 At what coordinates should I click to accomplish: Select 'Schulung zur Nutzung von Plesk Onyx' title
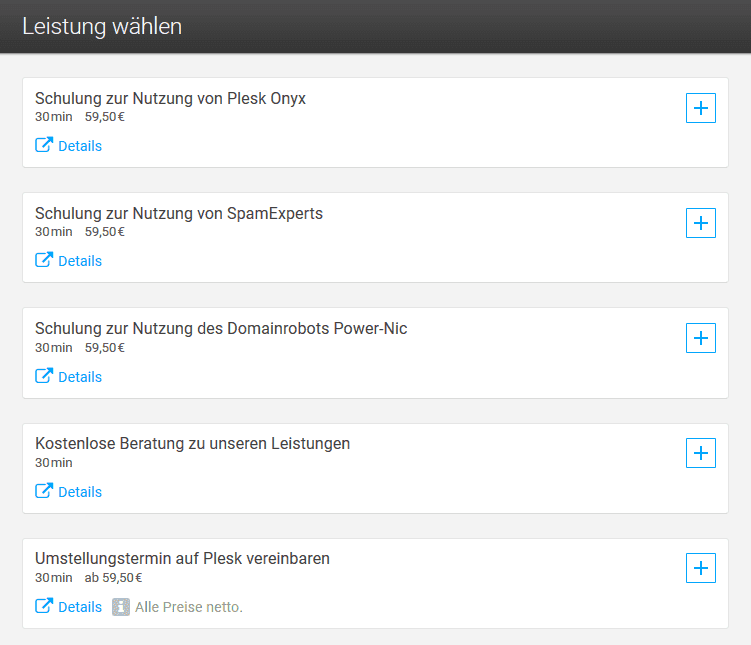pos(170,99)
